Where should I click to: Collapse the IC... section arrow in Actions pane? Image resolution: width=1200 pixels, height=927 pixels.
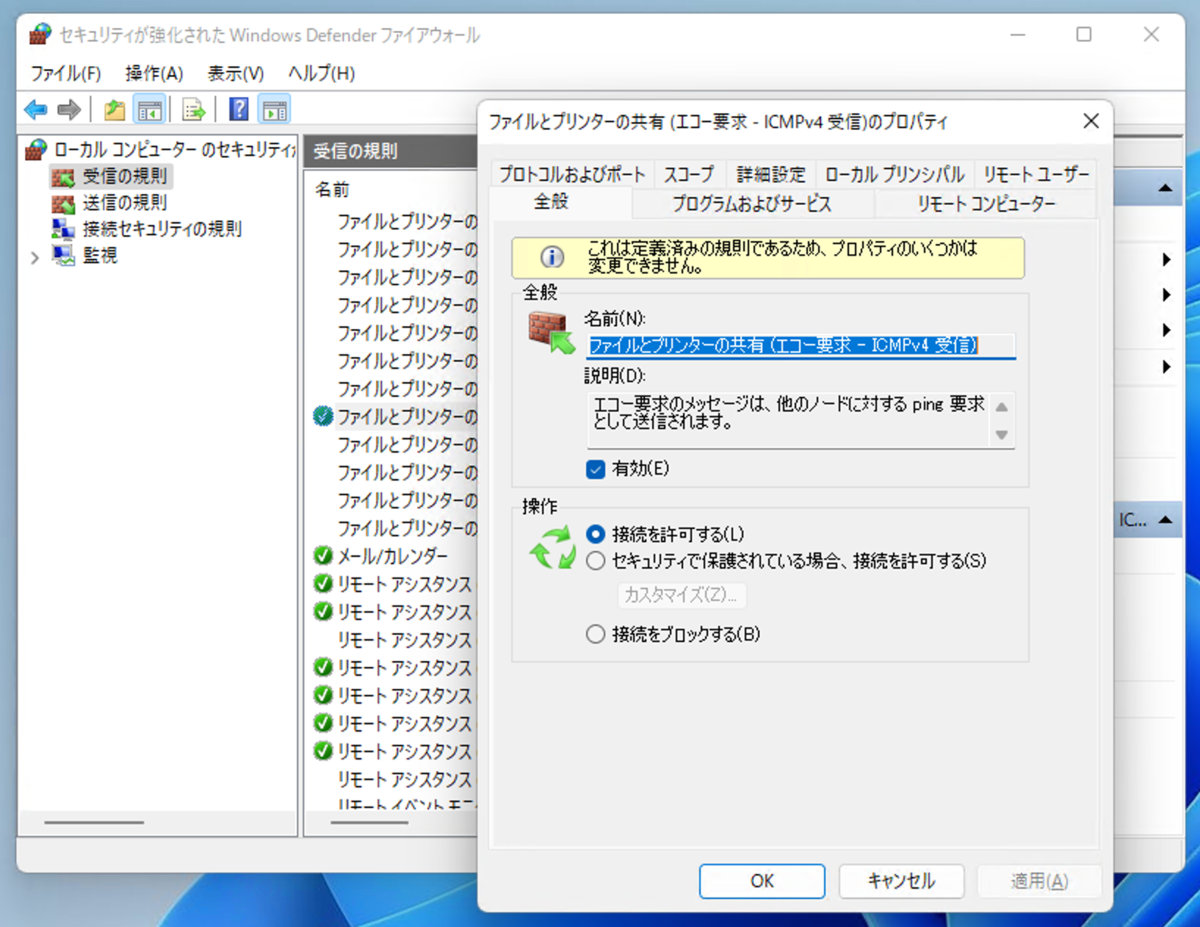tap(1165, 521)
